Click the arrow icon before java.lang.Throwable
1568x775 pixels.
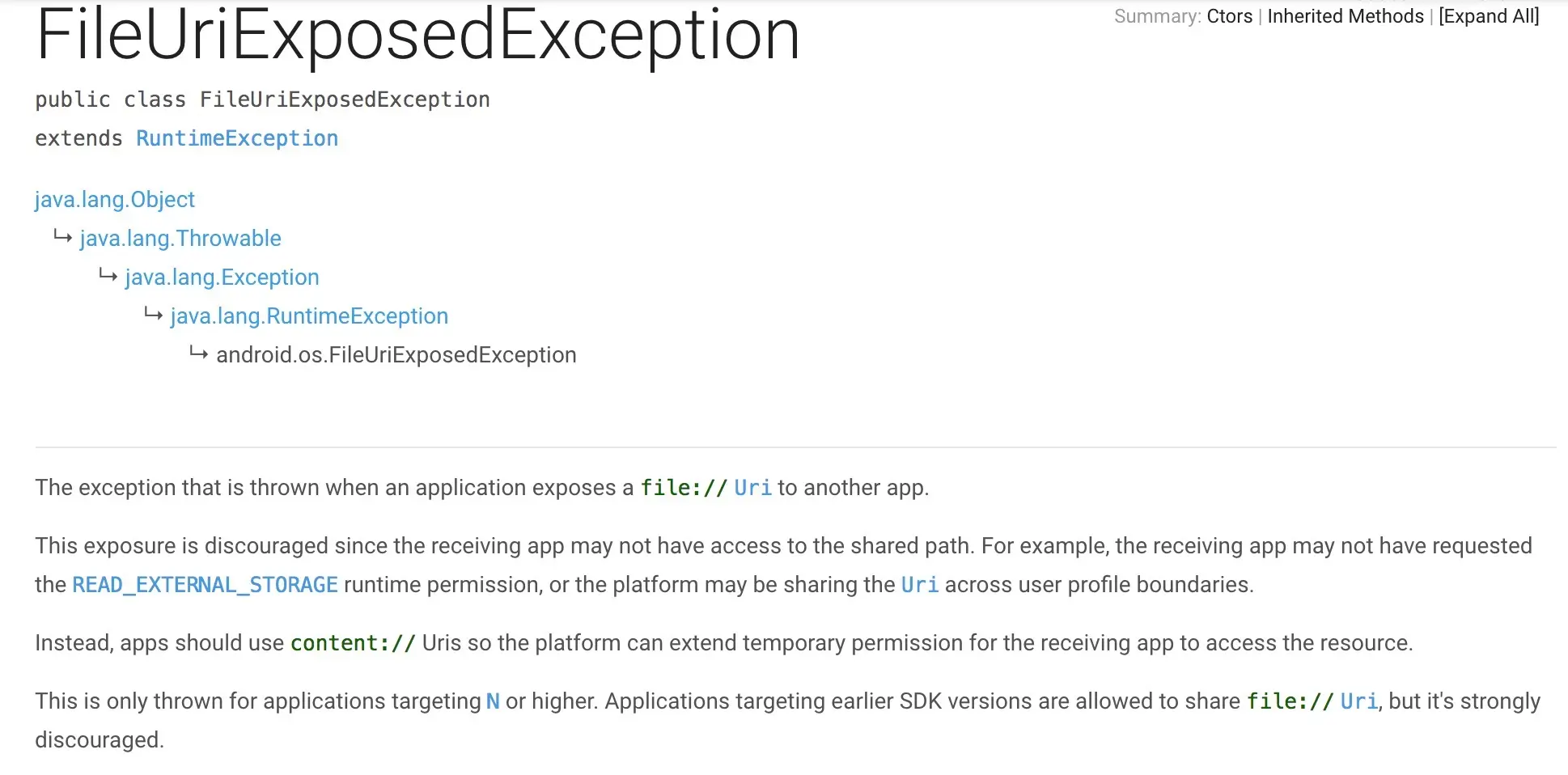coord(63,237)
